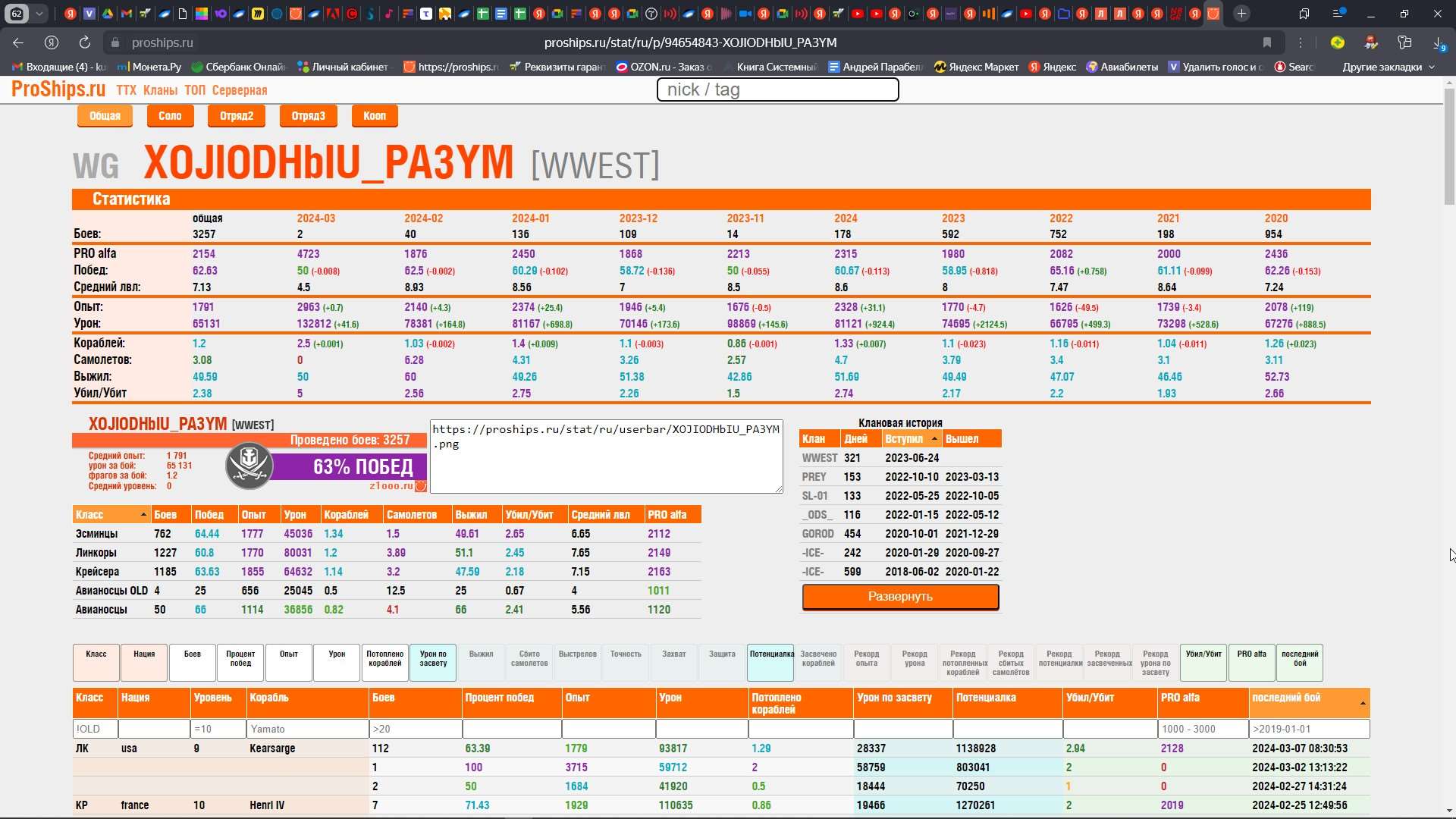Screen dimensions: 1456x819
Task: Switch to the Соло stats tab
Action: pos(170,116)
